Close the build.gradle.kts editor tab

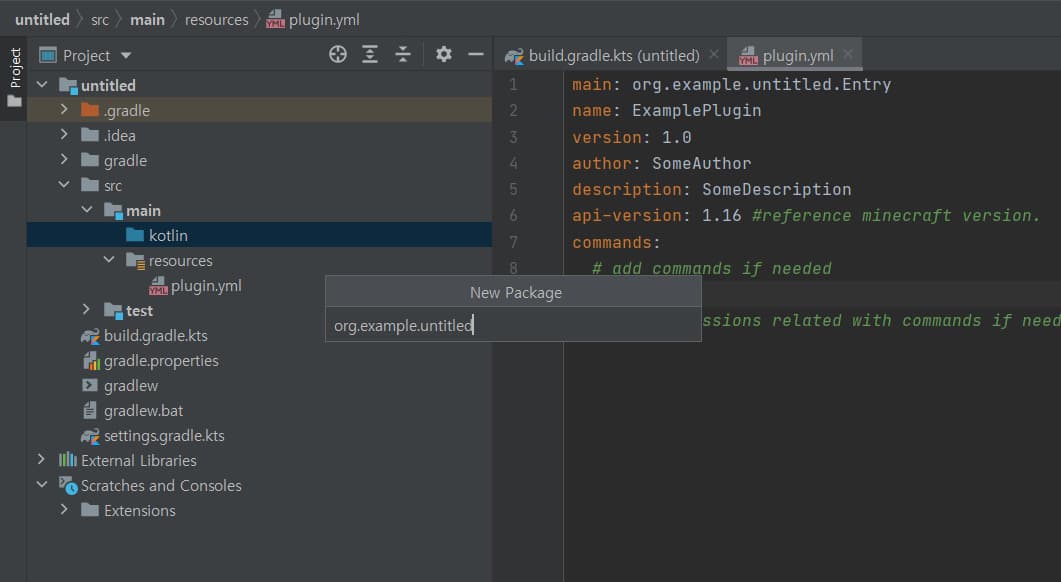coord(713,55)
